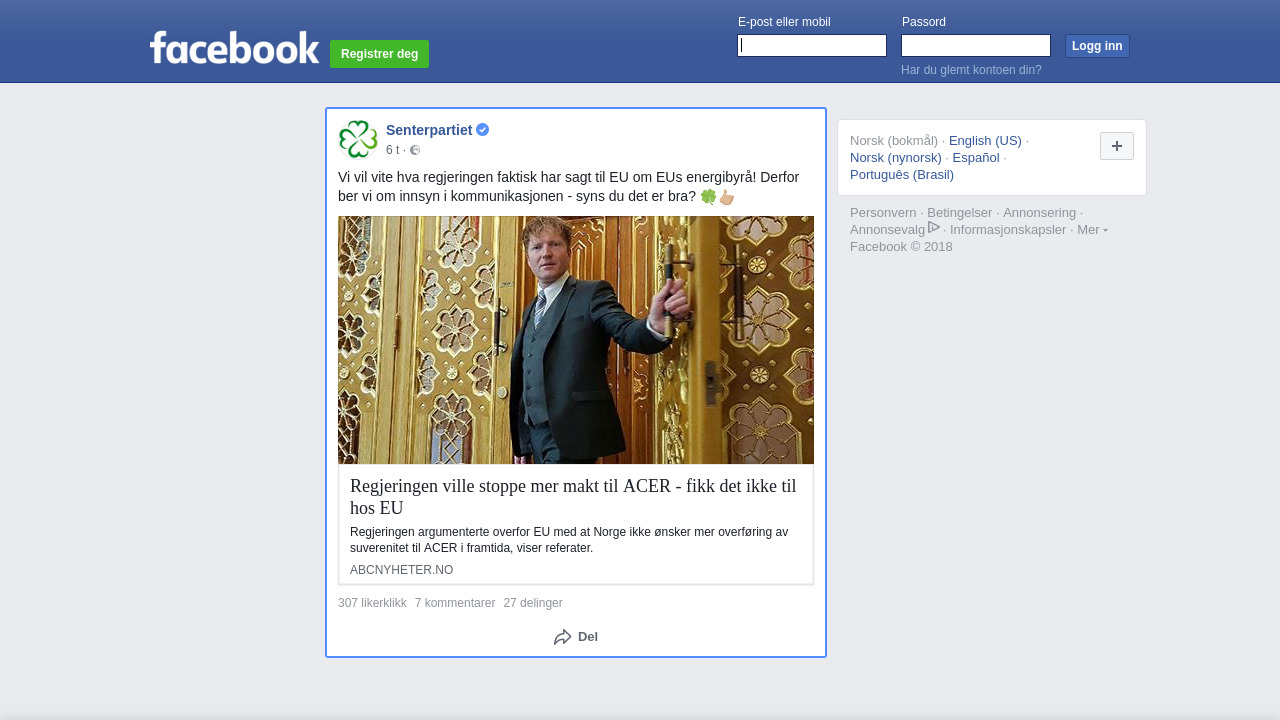Viewport: 1280px width, 720px height.
Task: Click the four-leaf clover emoji in the post
Action: point(708,197)
